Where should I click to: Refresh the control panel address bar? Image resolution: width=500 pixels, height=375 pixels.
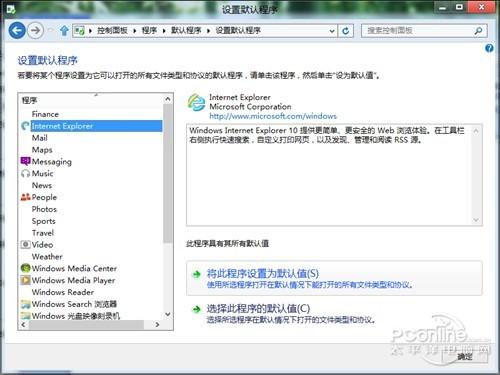coord(346,31)
